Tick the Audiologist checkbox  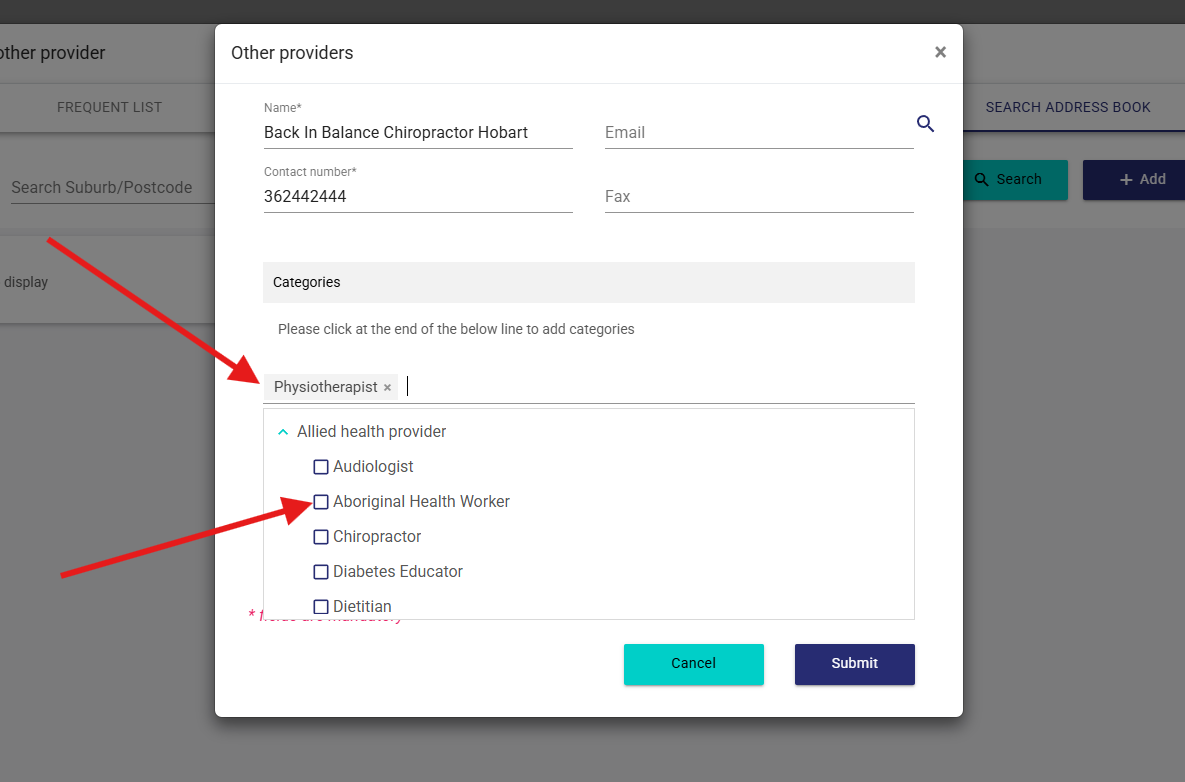click(x=321, y=467)
